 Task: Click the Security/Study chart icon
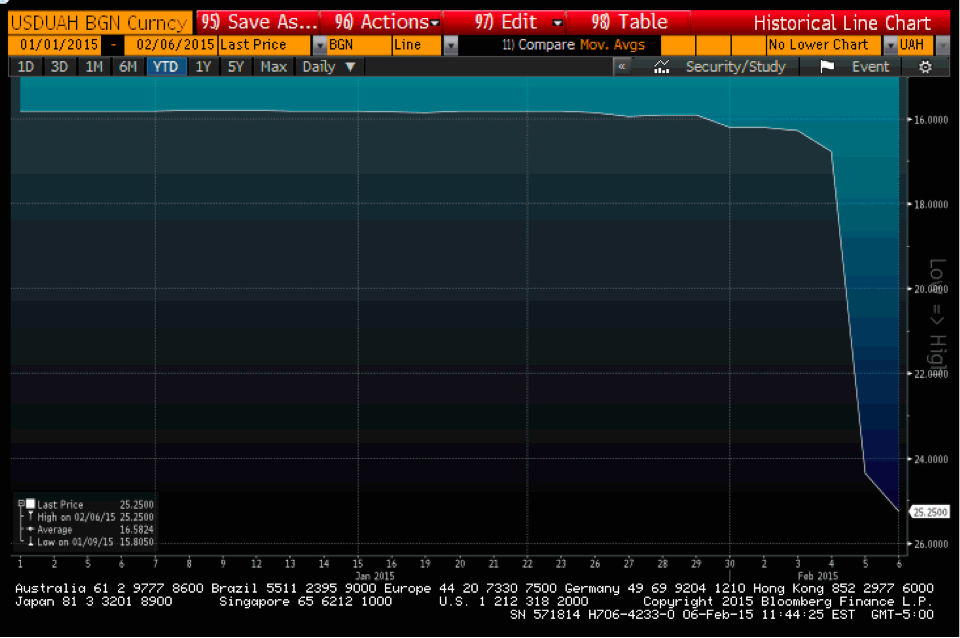click(x=661, y=67)
